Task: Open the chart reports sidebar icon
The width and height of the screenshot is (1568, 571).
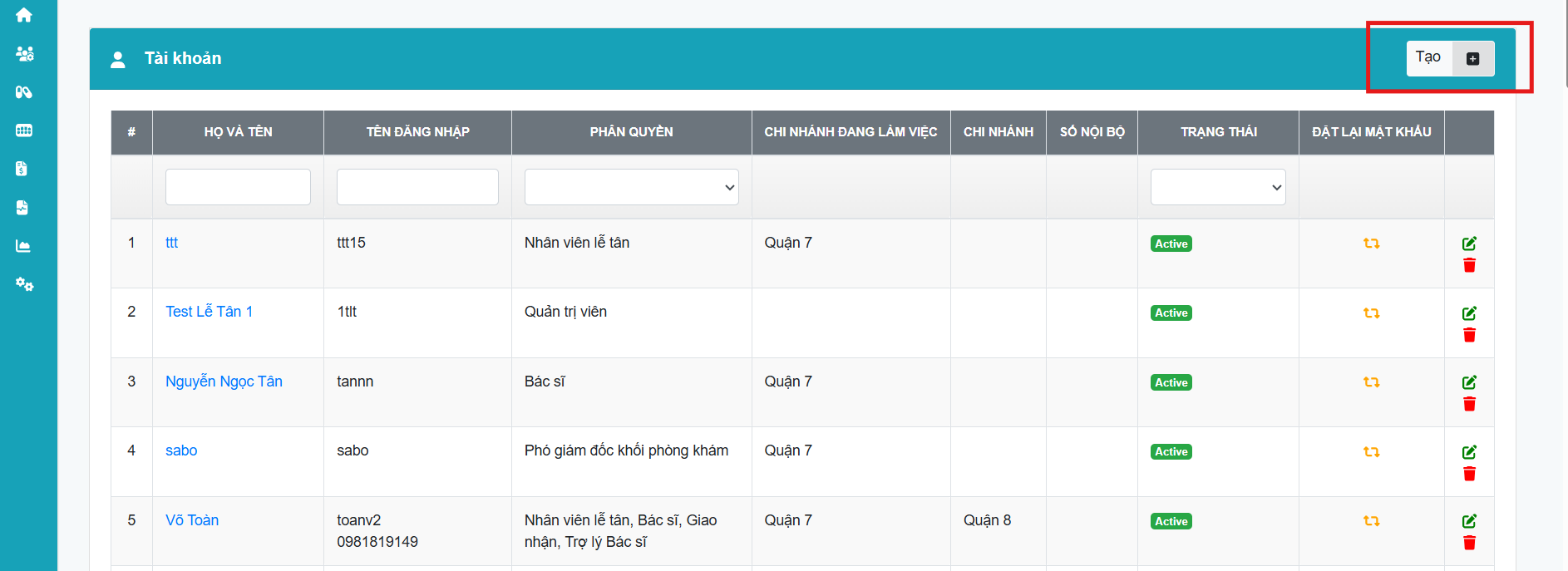Action: [x=23, y=246]
